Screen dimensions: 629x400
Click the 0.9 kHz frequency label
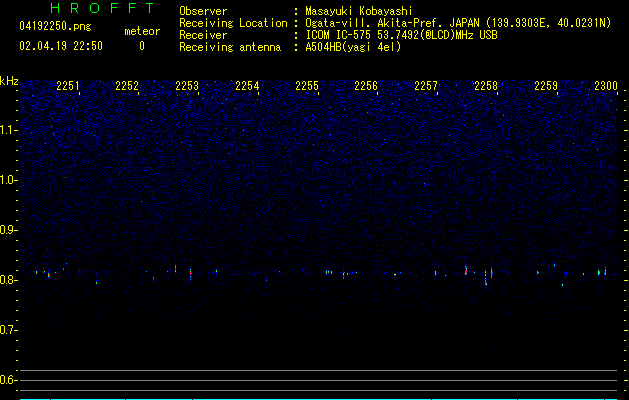click(x=9, y=230)
